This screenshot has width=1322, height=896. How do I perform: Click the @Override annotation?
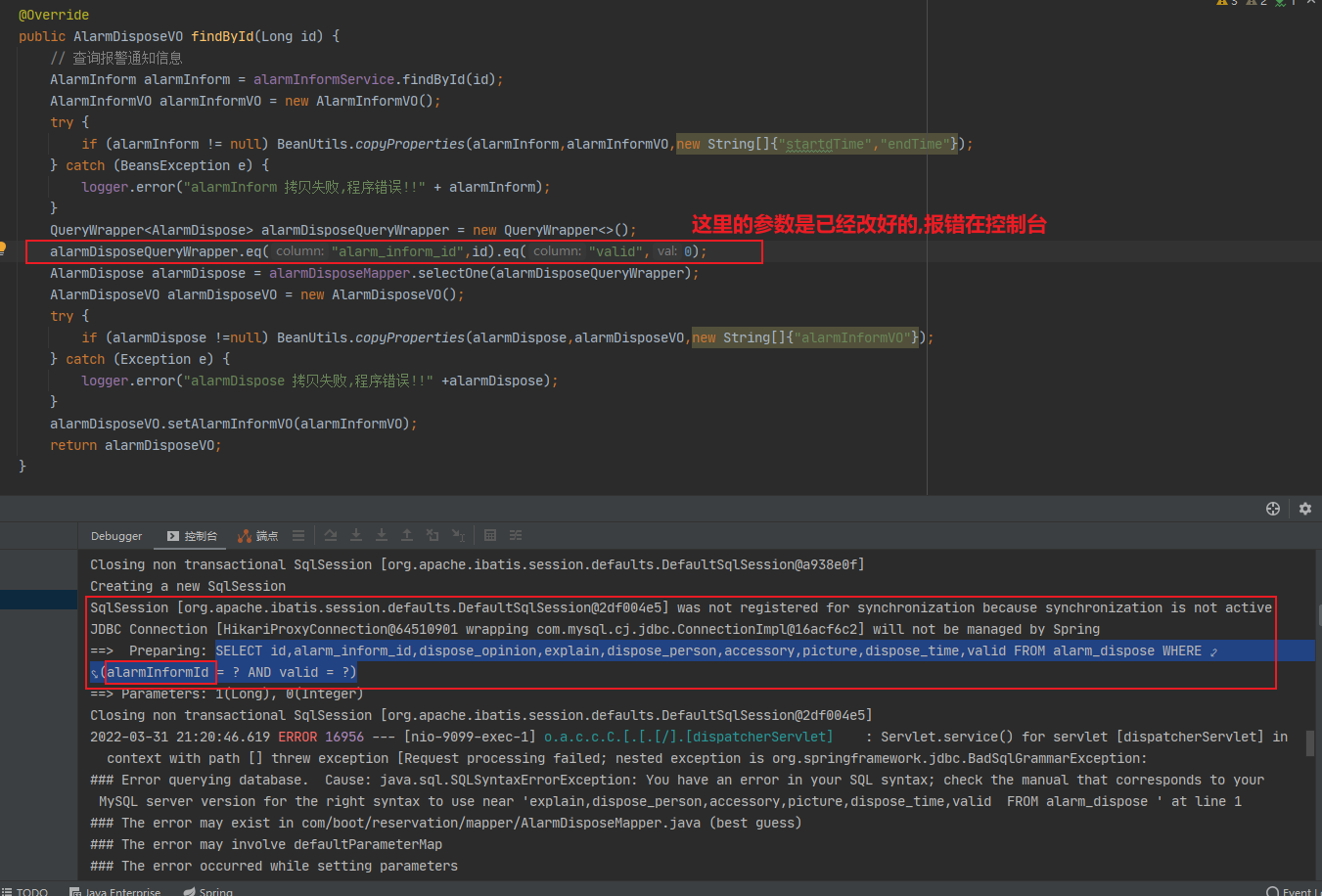[54, 15]
